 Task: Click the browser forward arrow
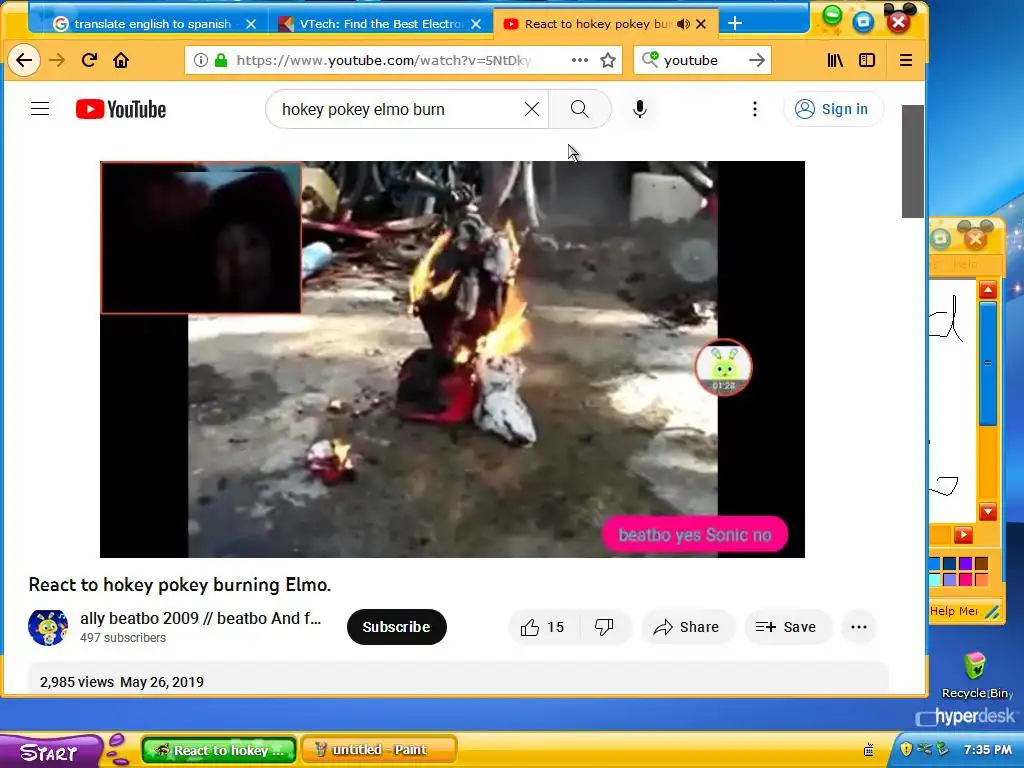point(57,61)
